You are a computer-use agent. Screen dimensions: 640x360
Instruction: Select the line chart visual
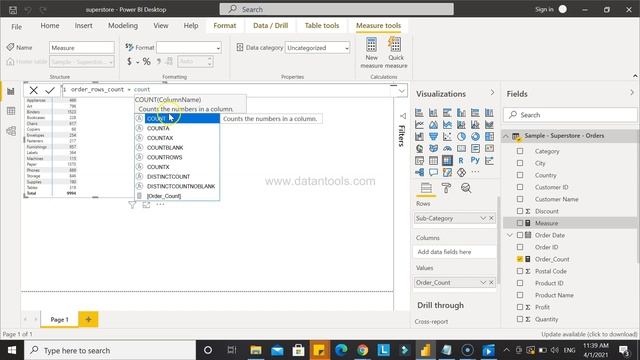(419, 124)
